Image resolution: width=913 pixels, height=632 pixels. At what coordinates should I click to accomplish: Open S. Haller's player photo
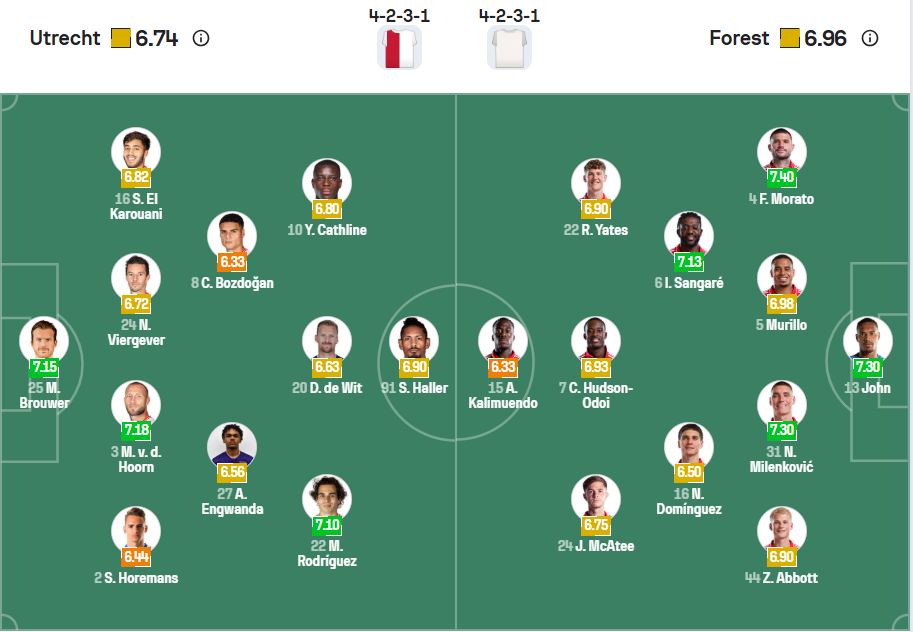(x=414, y=338)
